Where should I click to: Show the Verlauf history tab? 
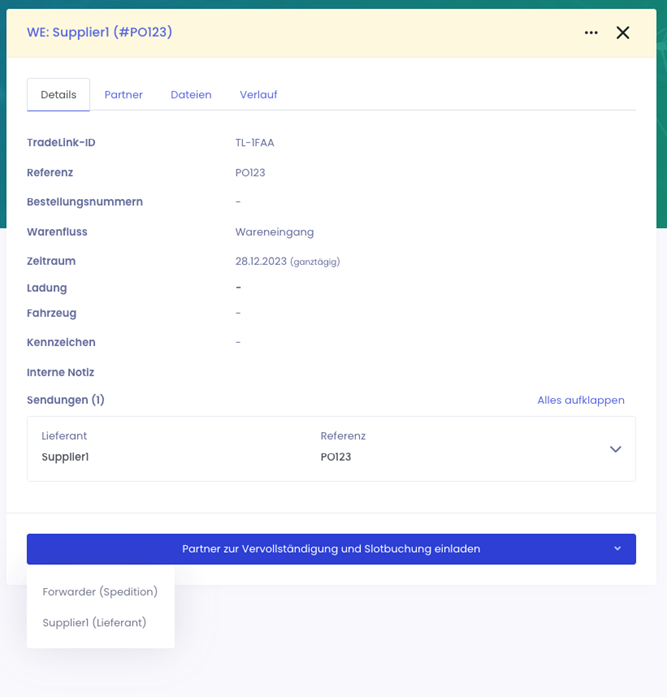tap(258, 95)
